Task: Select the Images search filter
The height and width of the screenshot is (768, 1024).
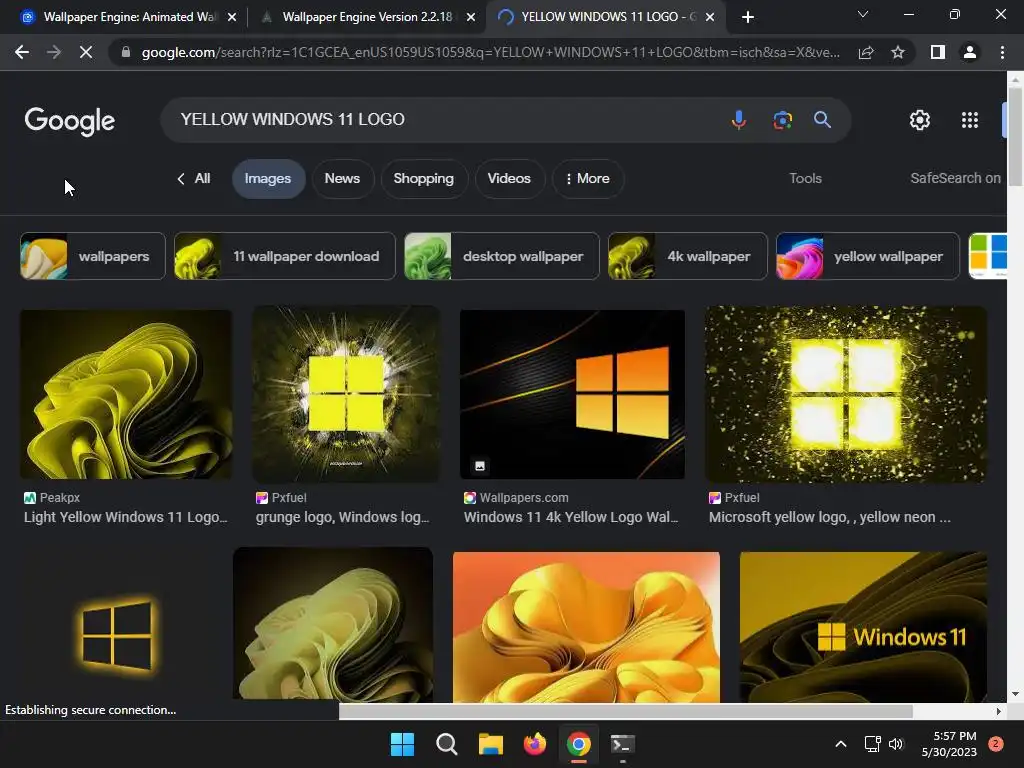Action: tap(268, 178)
